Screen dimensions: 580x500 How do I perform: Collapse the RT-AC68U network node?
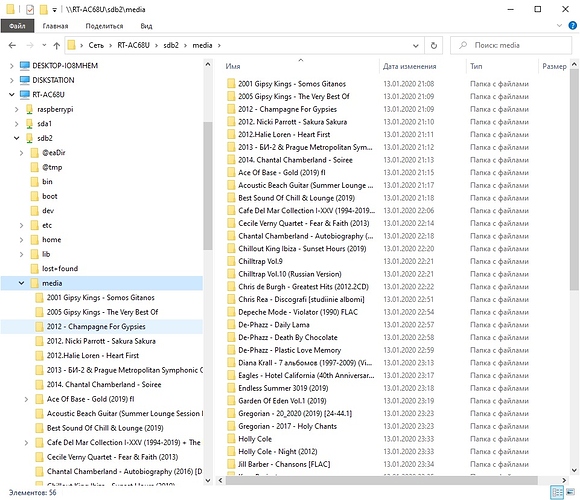12,95
